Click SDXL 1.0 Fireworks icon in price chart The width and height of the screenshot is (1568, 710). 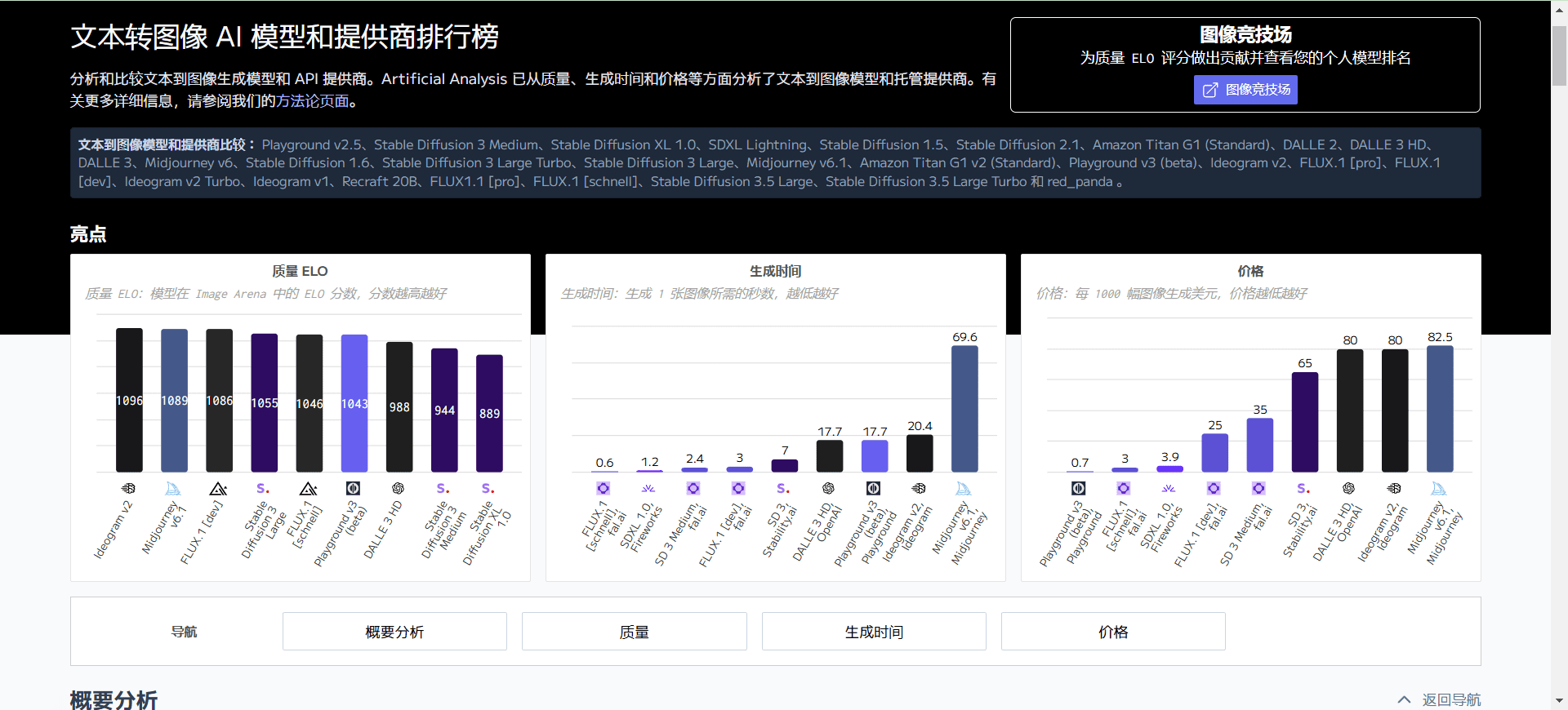coord(1169,488)
